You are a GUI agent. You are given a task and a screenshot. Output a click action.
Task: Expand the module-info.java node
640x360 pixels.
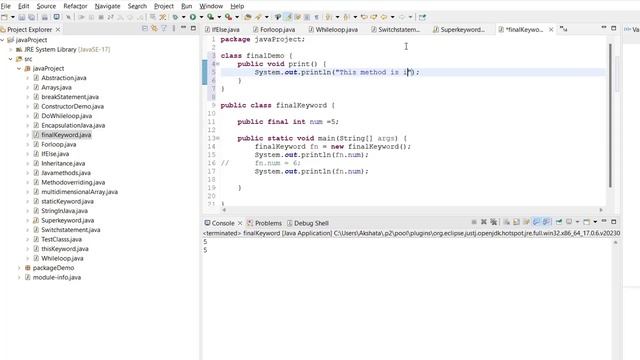click(19, 278)
